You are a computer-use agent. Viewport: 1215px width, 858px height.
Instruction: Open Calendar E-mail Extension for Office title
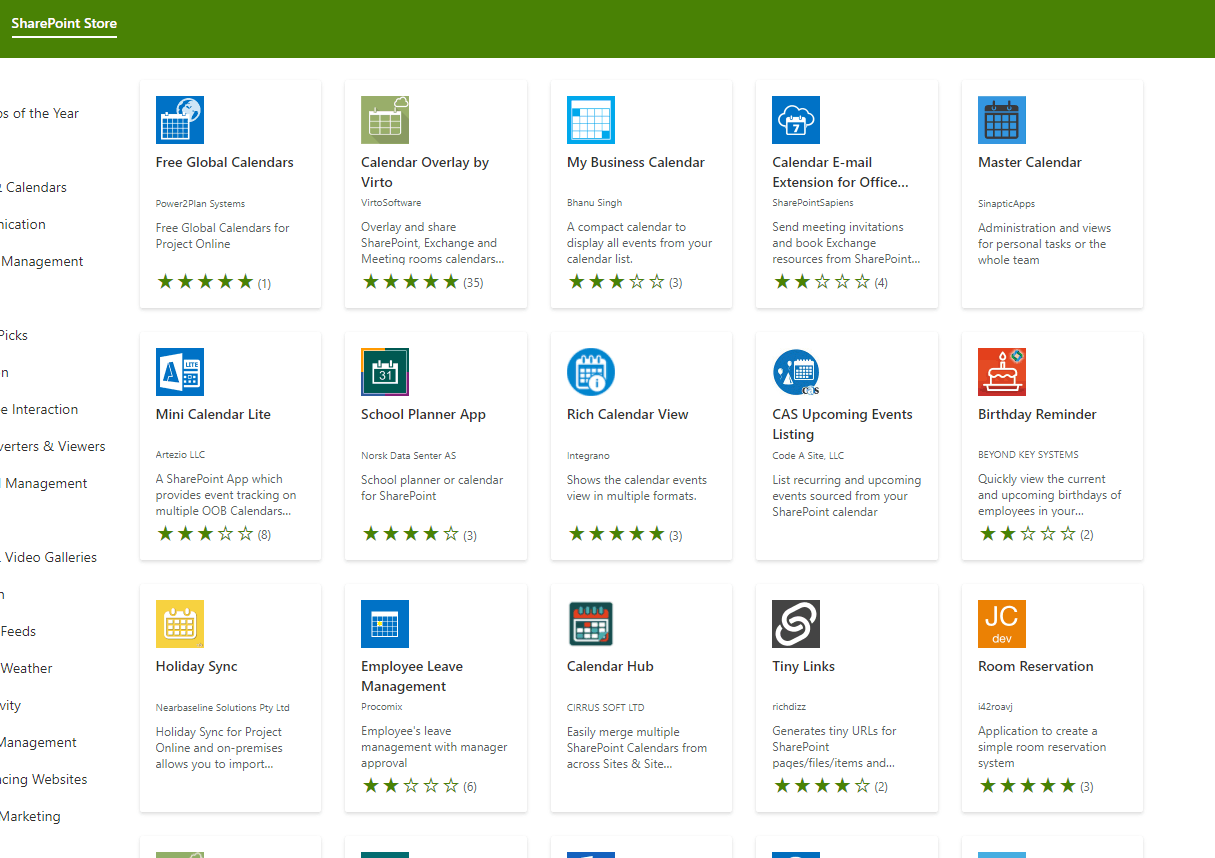point(840,172)
